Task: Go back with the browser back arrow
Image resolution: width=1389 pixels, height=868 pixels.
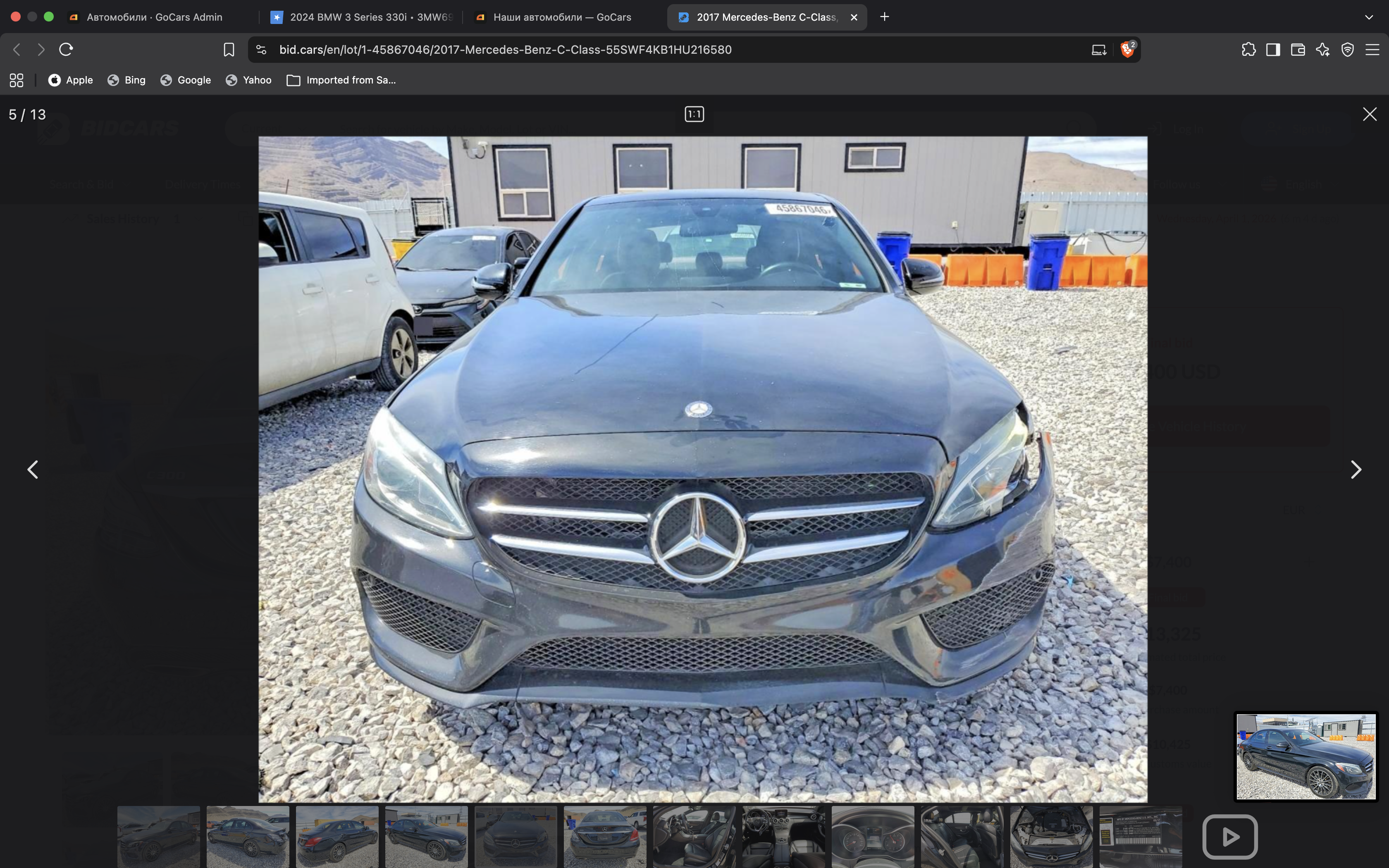Action: pyautogui.click(x=17, y=49)
